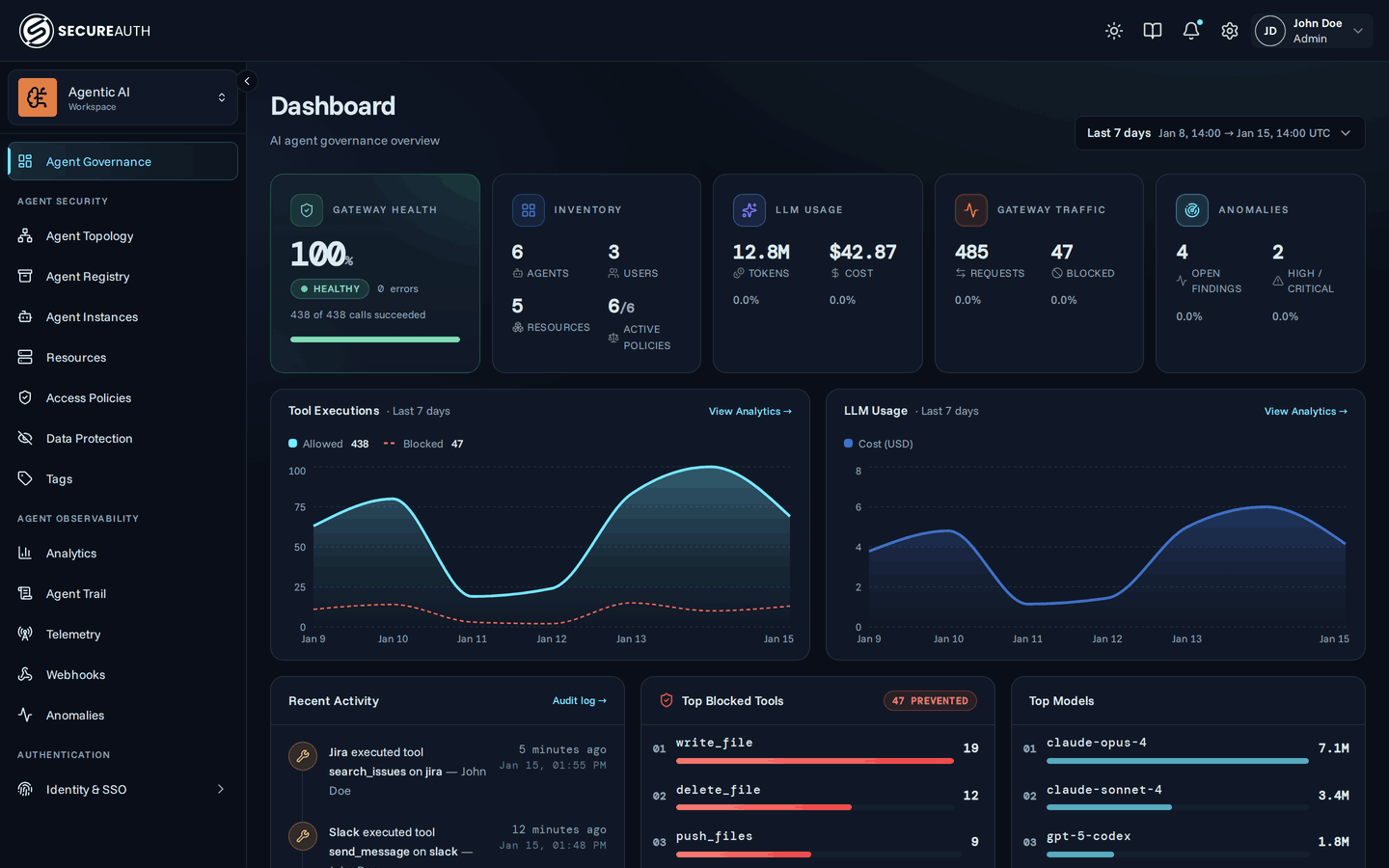Click the Data Protection eye-off icon
Viewport: 1389px width, 868px height.
[x=25, y=438]
